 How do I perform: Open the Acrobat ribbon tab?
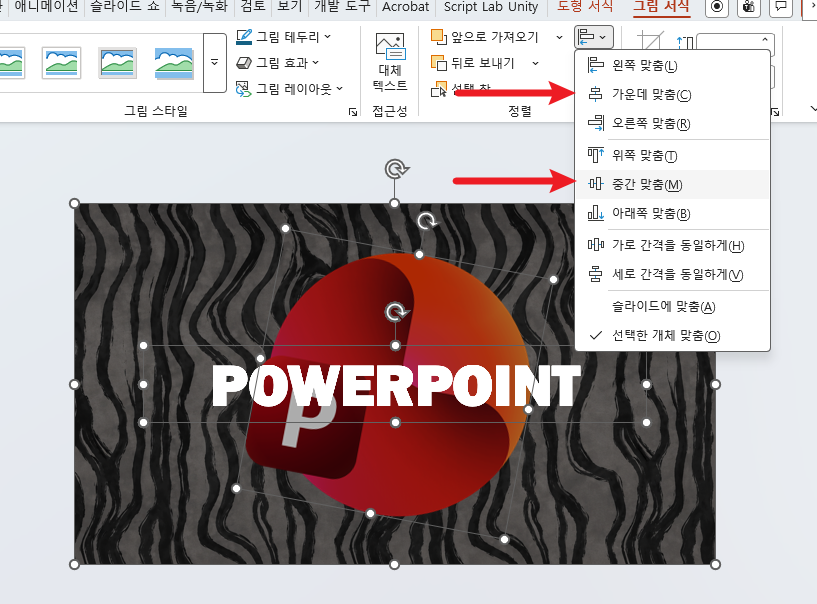(x=405, y=7)
